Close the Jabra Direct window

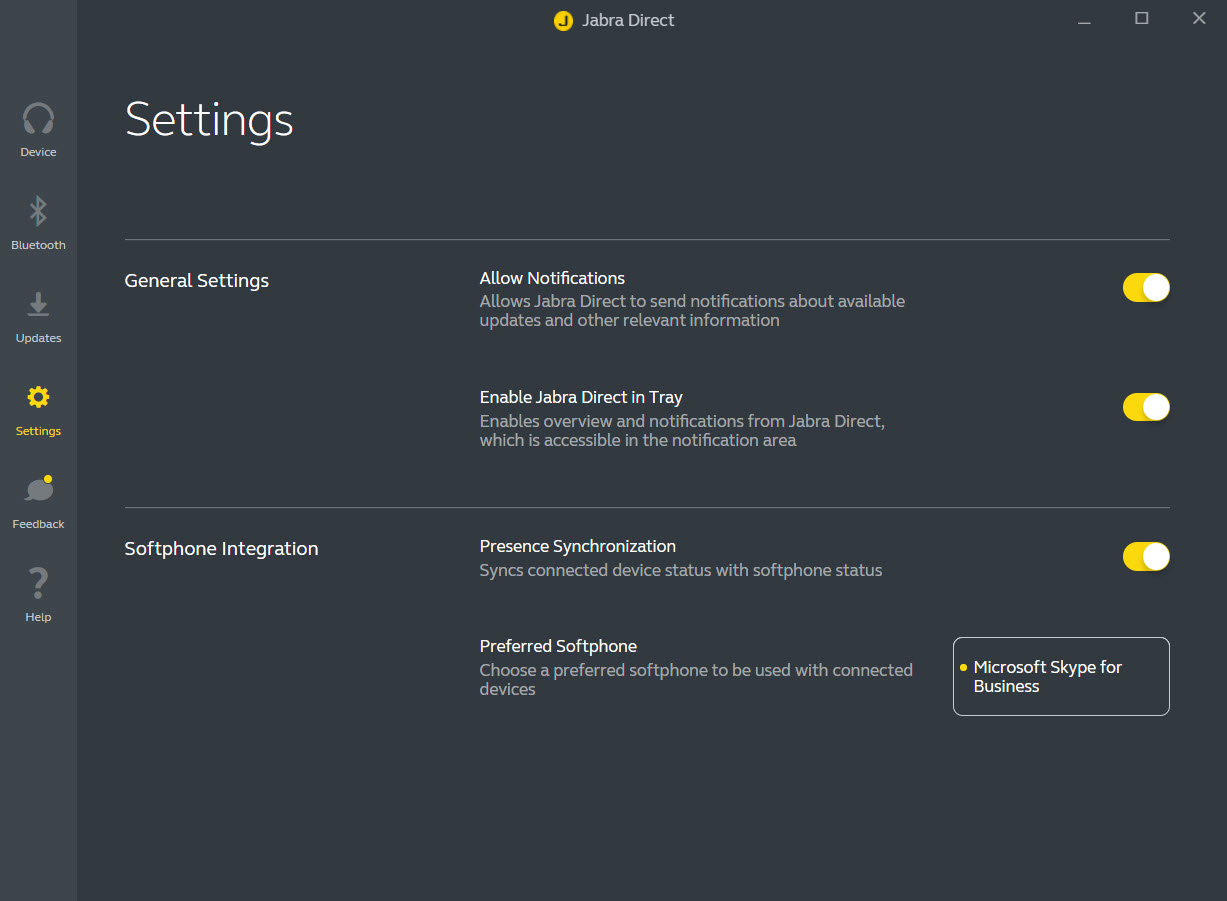point(1199,19)
